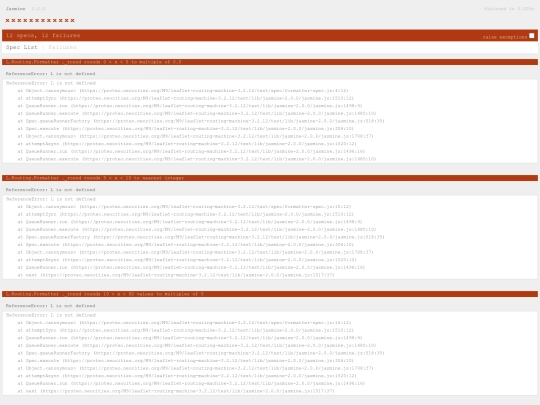Click 'at Spec.execute' line in the 10 < x < 50 trace

coord(186,361)
